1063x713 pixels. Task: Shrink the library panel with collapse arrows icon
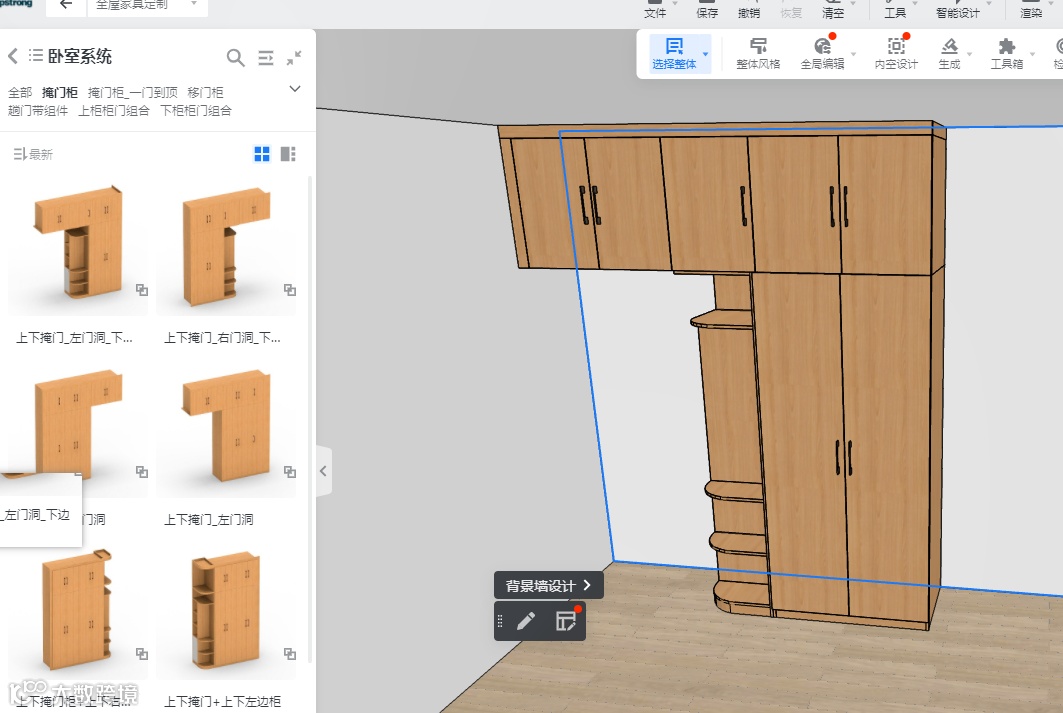point(294,58)
